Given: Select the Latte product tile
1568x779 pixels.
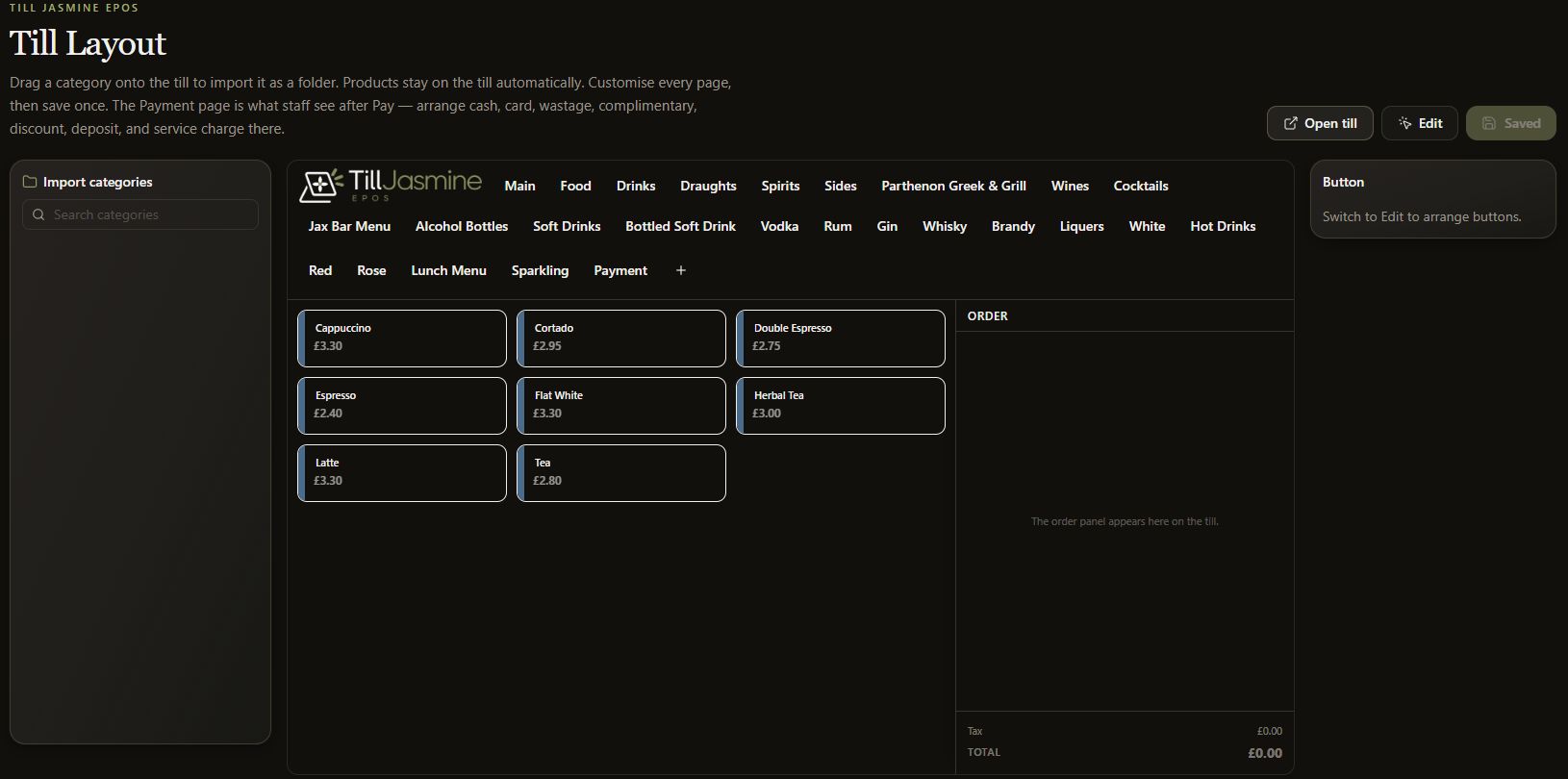Looking at the screenshot, I should pyautogui.click(x=402, y=473).
